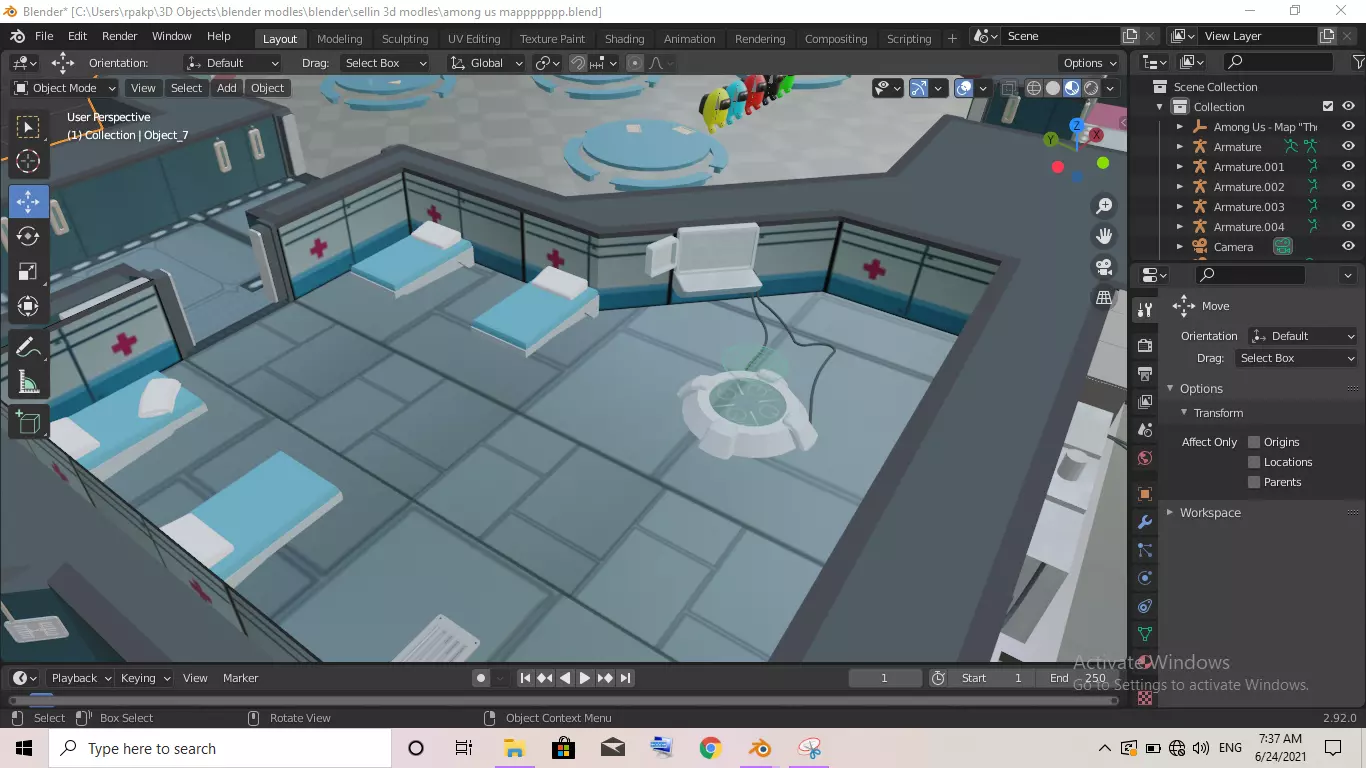
Task: Click the hand pan view button
Action: [1104, 237]
